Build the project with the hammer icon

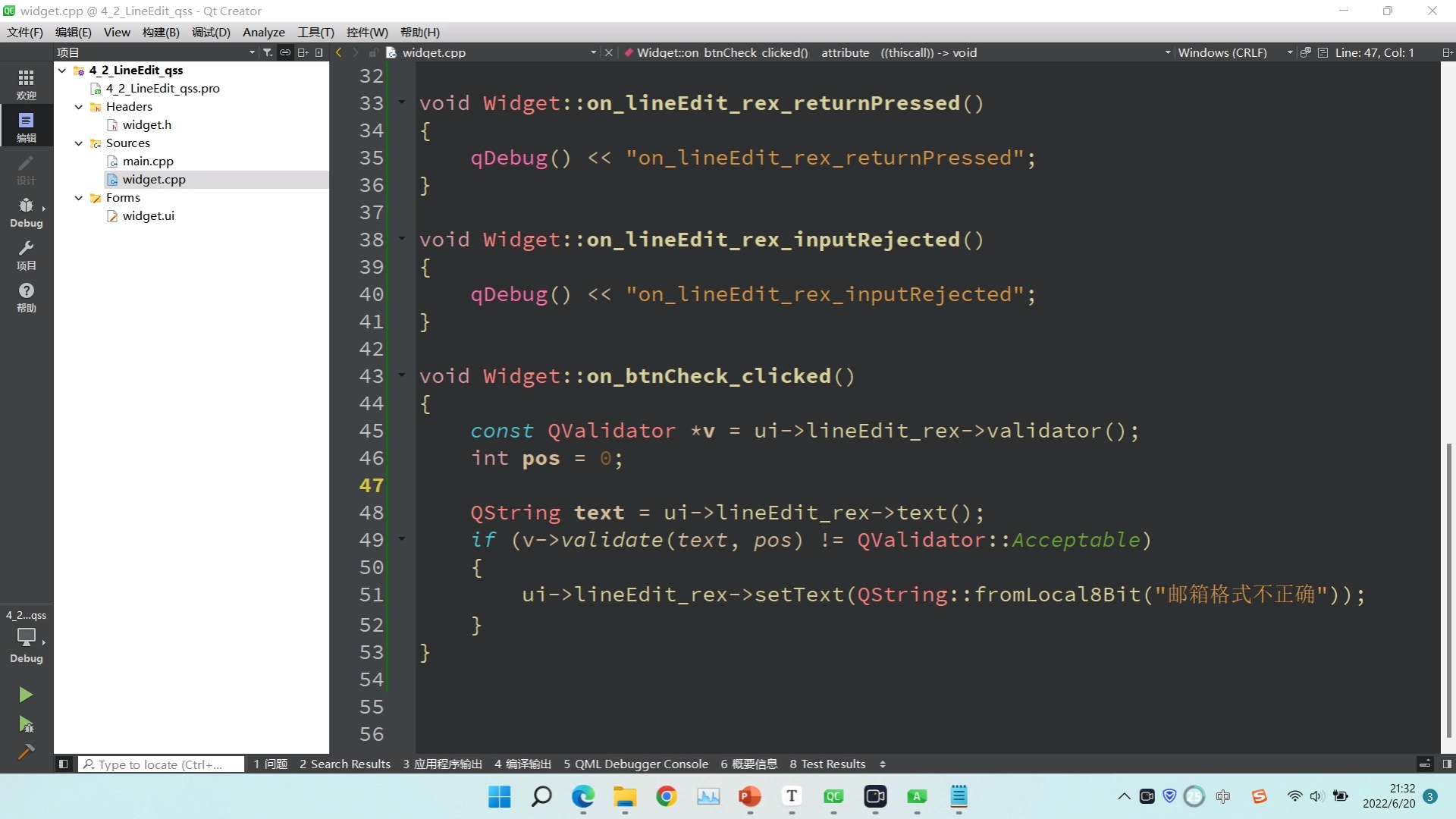pos(26,752)
